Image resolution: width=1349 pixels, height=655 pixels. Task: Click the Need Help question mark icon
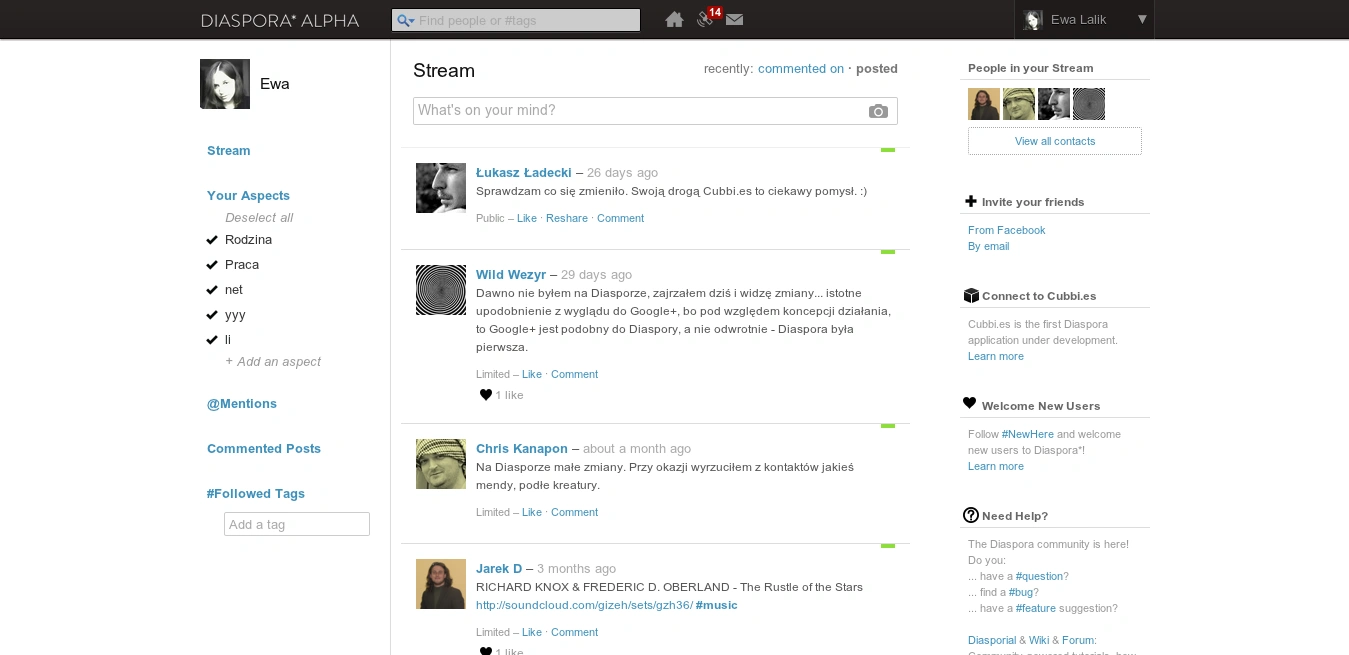971,515
